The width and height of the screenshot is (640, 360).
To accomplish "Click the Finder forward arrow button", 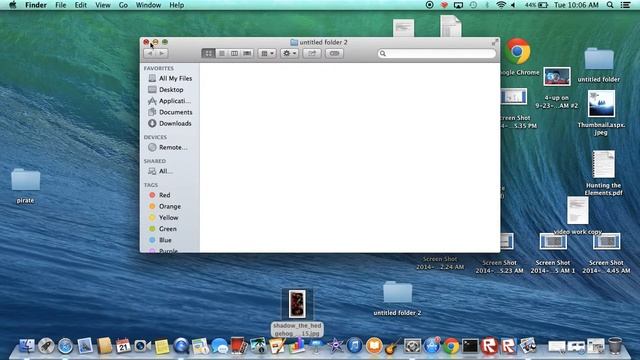I will [162, 53].
